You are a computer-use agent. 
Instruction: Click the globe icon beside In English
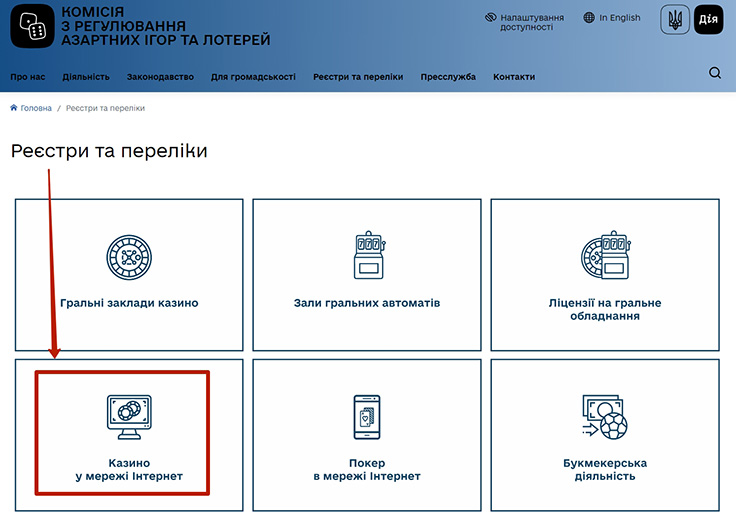click(x=589, y=18)
